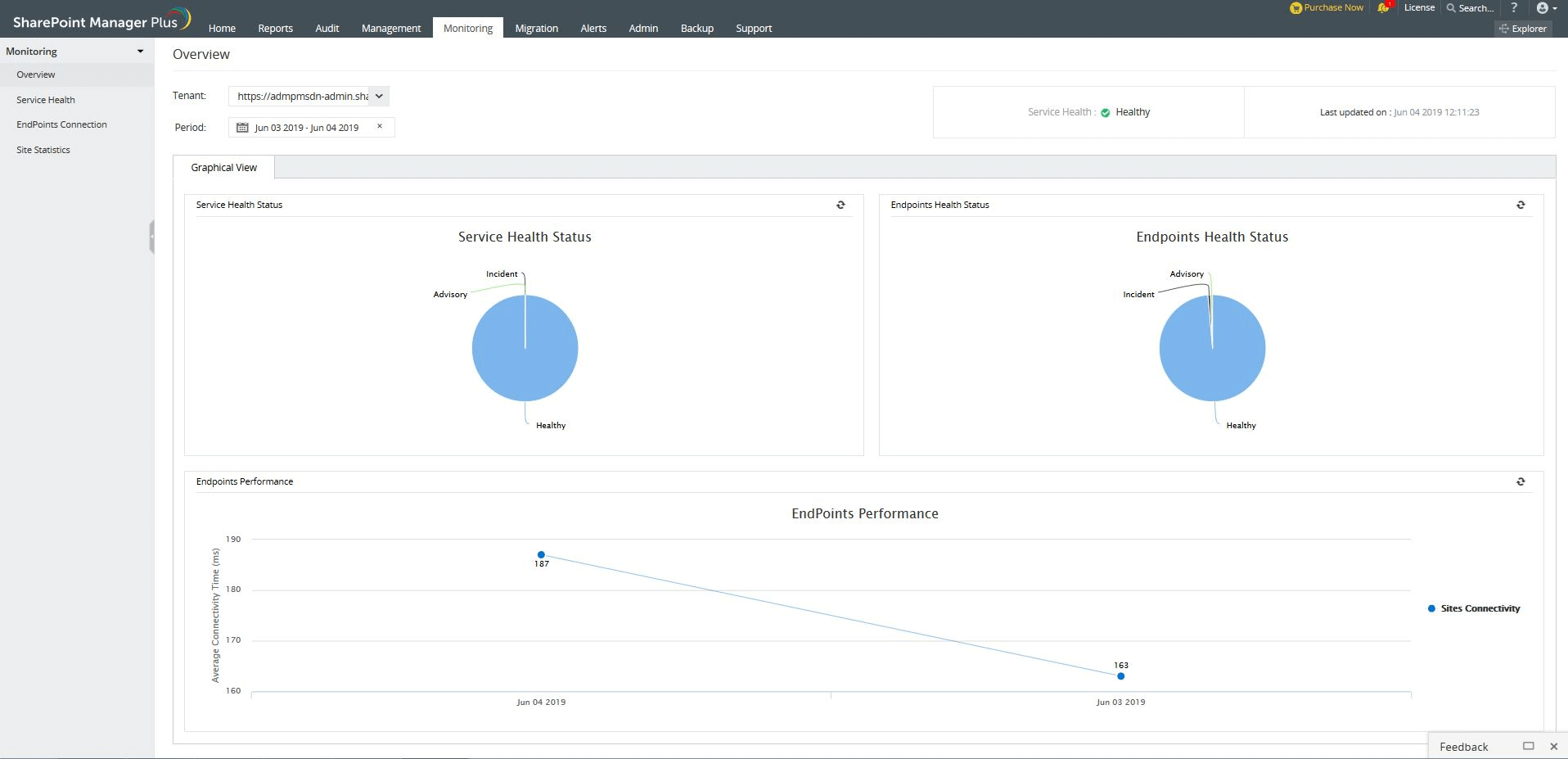Maximize the Feedback panel
The width and height of the screenshot is (1568, 759).
1528,746
